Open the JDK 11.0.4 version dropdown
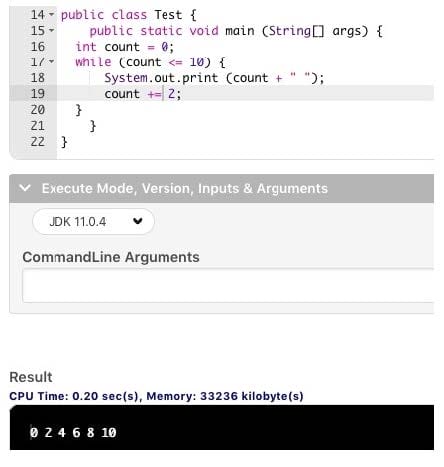 pyautogui.click(x=93, y=221)
